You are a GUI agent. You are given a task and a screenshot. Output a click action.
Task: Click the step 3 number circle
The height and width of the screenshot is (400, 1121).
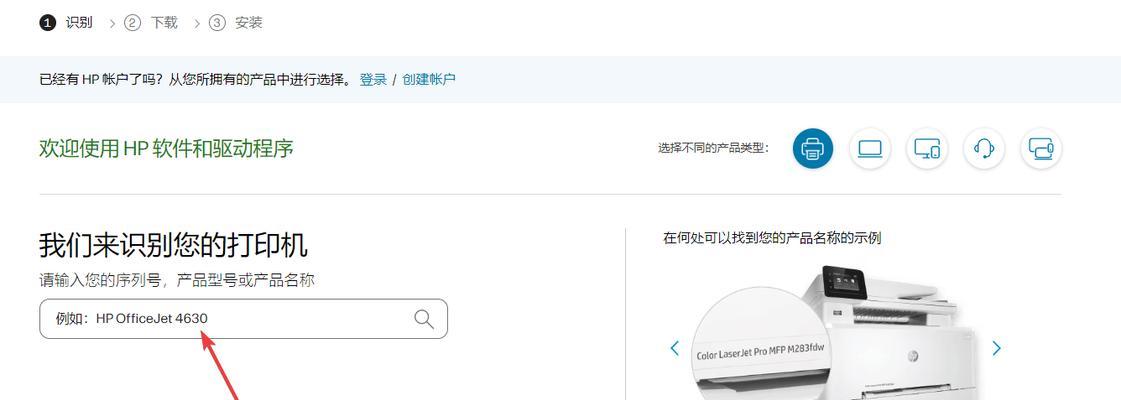pyautogui.click(x=217, y=23)
